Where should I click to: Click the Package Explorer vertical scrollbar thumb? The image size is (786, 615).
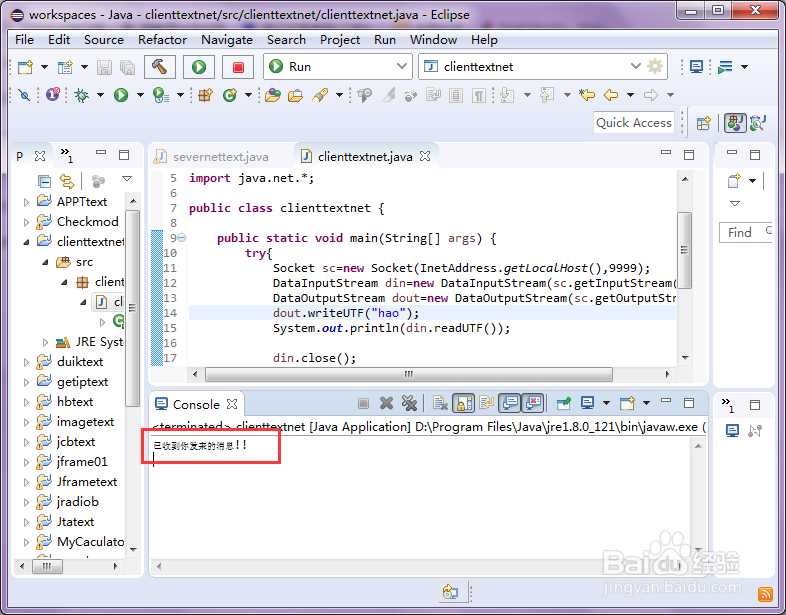(132, 308)
